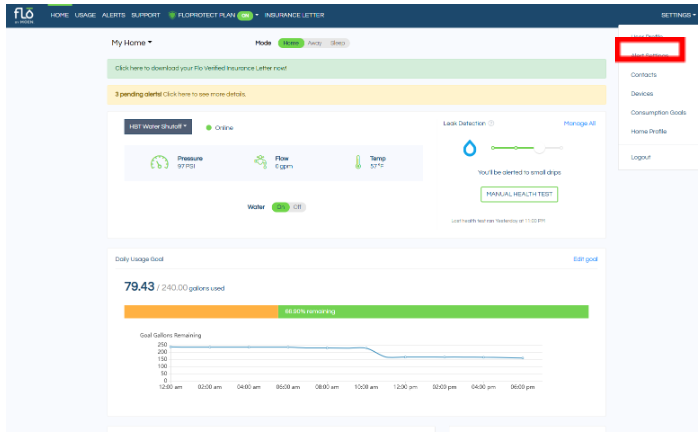This screenshot has width=698, height=447.
Task: Expand the HBT Water Shutoff device dropdown
Action: [158, 127]
